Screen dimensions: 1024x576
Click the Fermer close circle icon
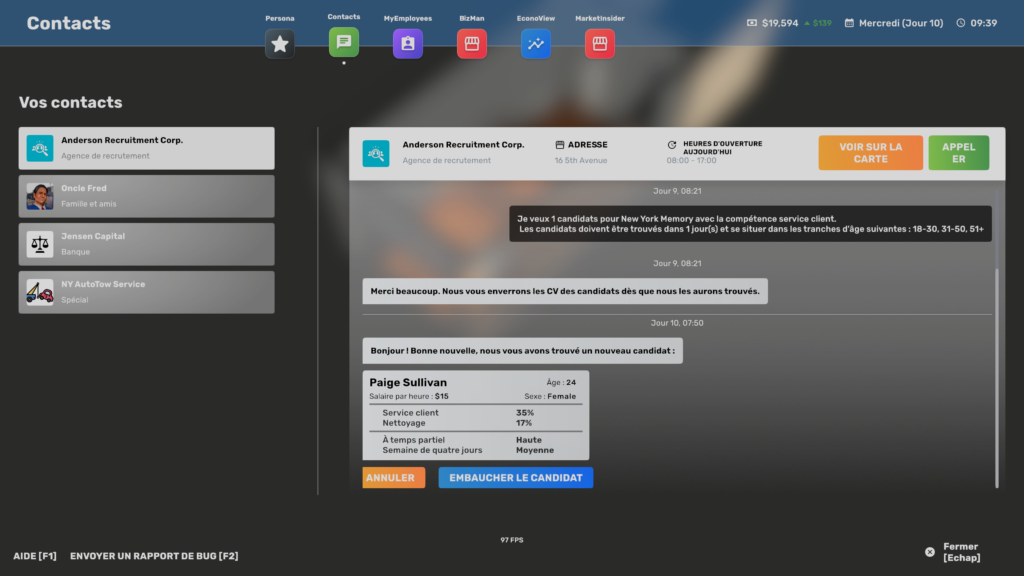coord(930,552)
